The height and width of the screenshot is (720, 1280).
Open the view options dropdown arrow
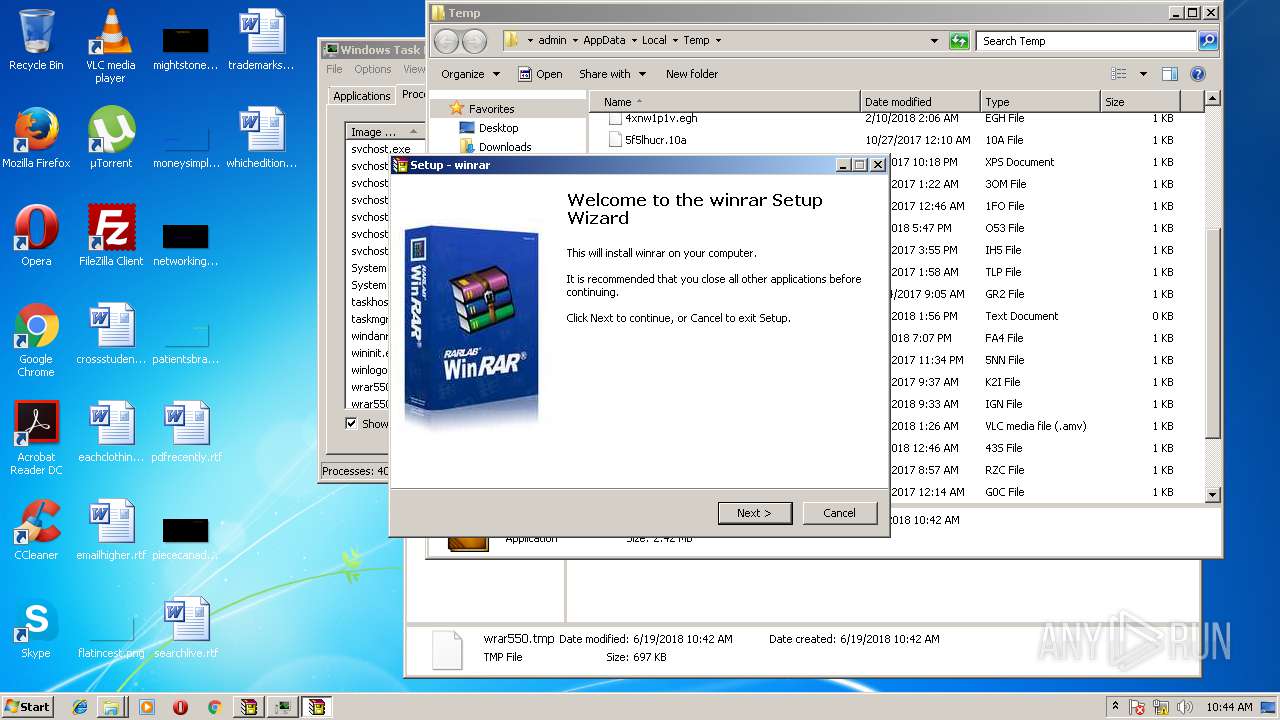click(x=1143, y=74)
